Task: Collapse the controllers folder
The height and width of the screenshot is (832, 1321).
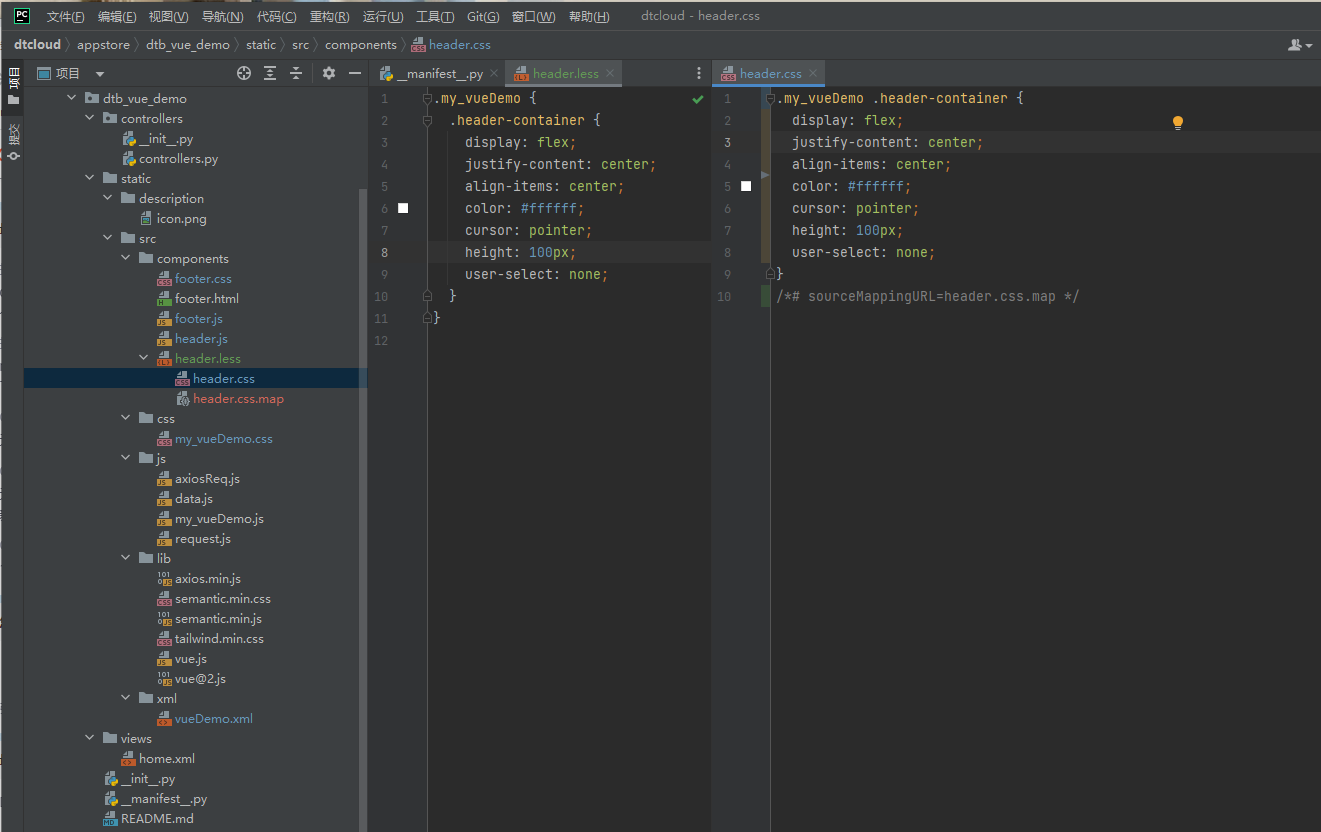Action: pos(89,118)
